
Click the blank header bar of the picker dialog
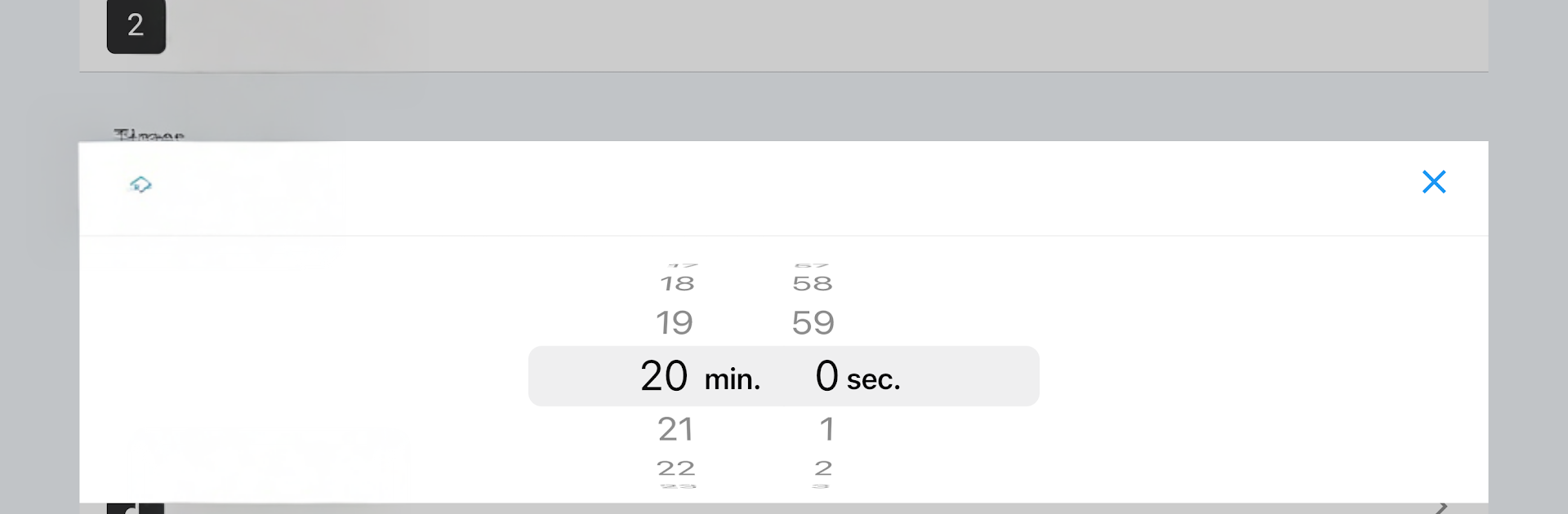784,189
